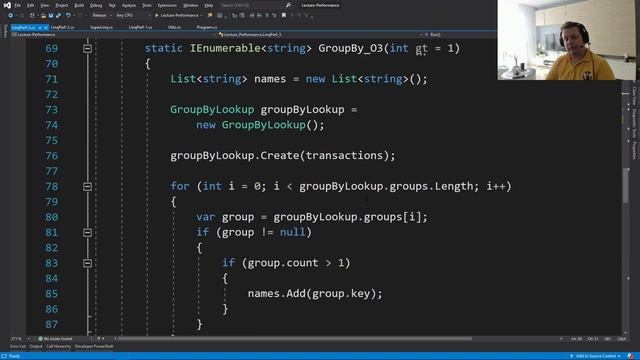This screenshot has height=360, width=640.
Task: Close the active LinqPerf-3.cs tab
Action: [x=46, y=27]
